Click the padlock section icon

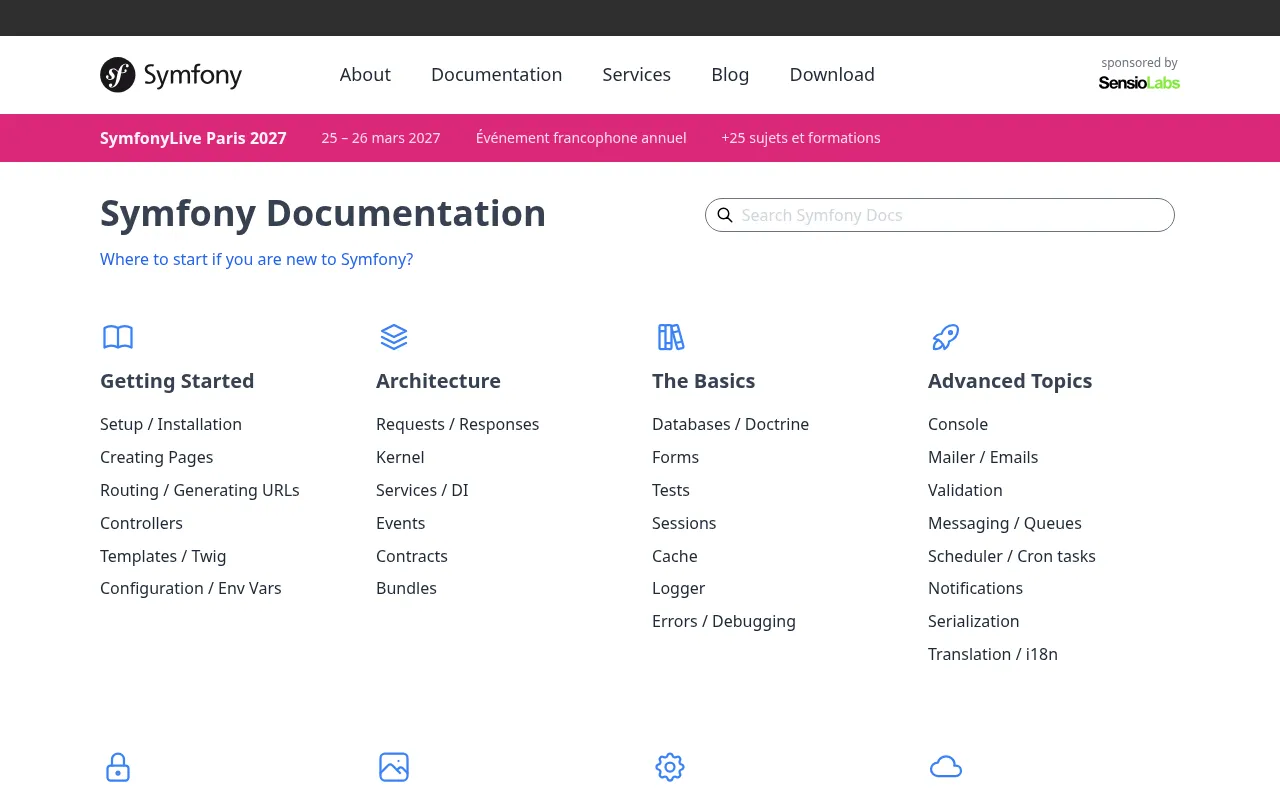(x=118, y=767)
